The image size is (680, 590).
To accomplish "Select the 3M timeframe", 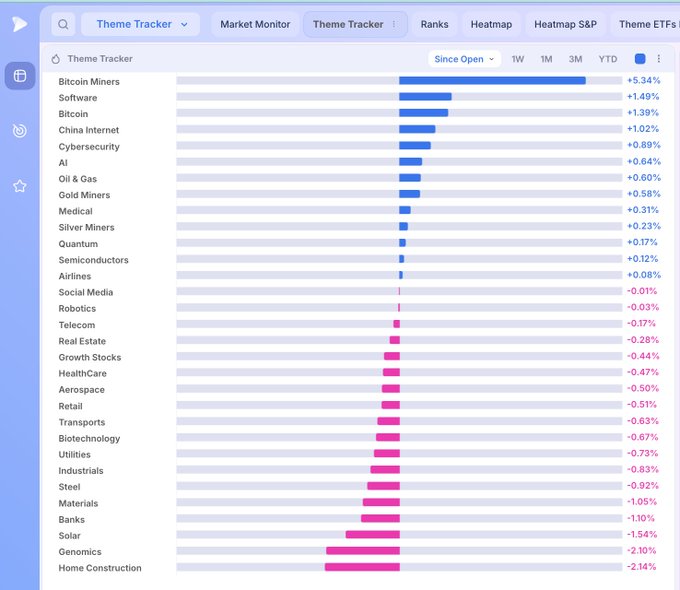I will coord(575,59).
